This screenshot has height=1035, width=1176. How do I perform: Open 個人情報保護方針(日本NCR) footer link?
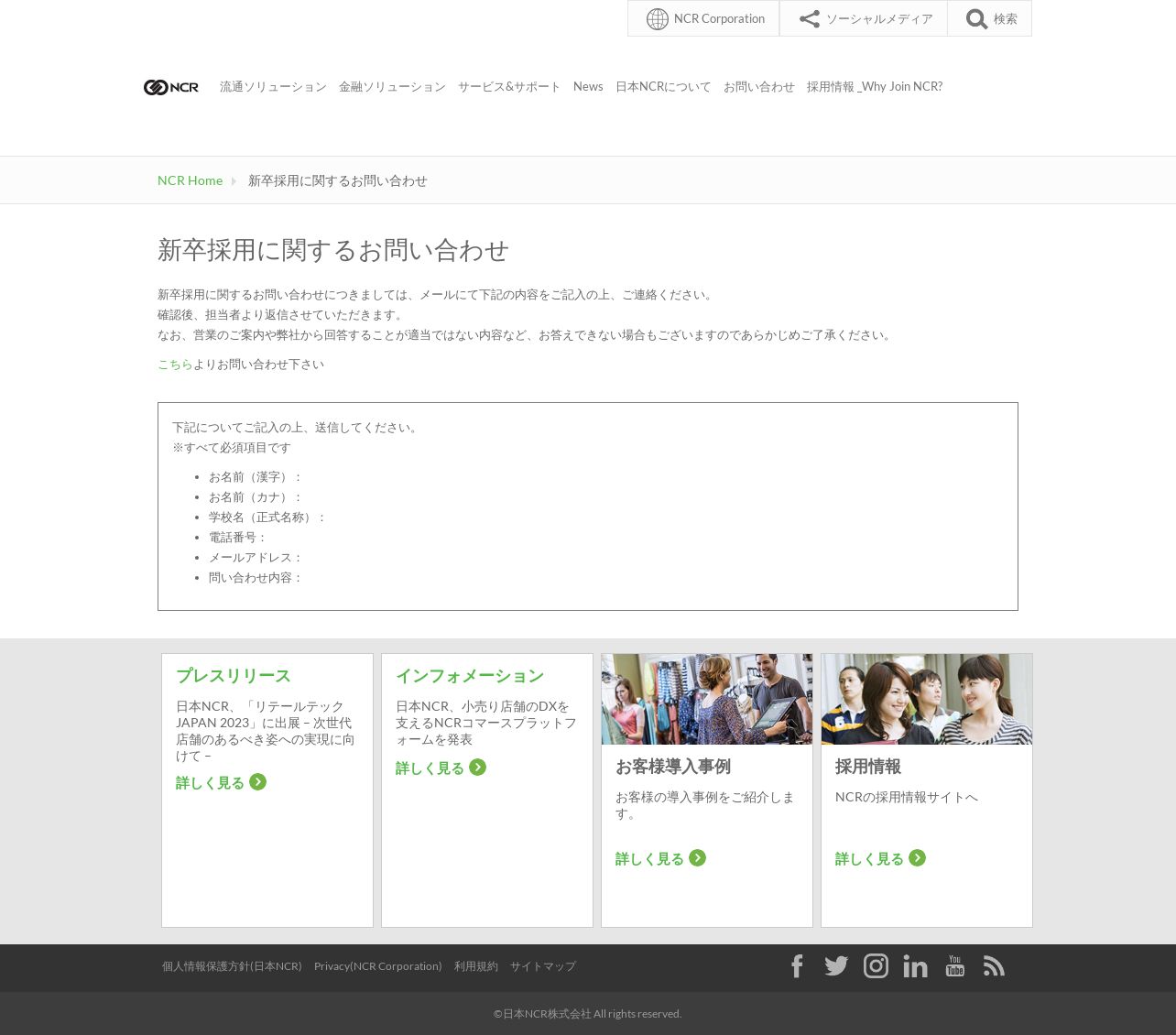pyautogui.click(x=232, y=966)
